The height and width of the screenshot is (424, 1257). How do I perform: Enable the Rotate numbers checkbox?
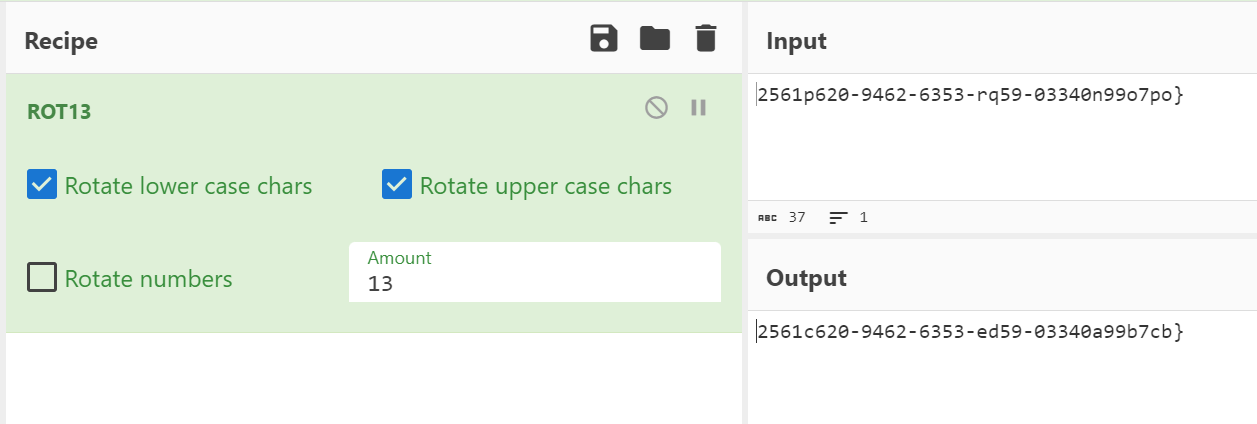[42, 277]
